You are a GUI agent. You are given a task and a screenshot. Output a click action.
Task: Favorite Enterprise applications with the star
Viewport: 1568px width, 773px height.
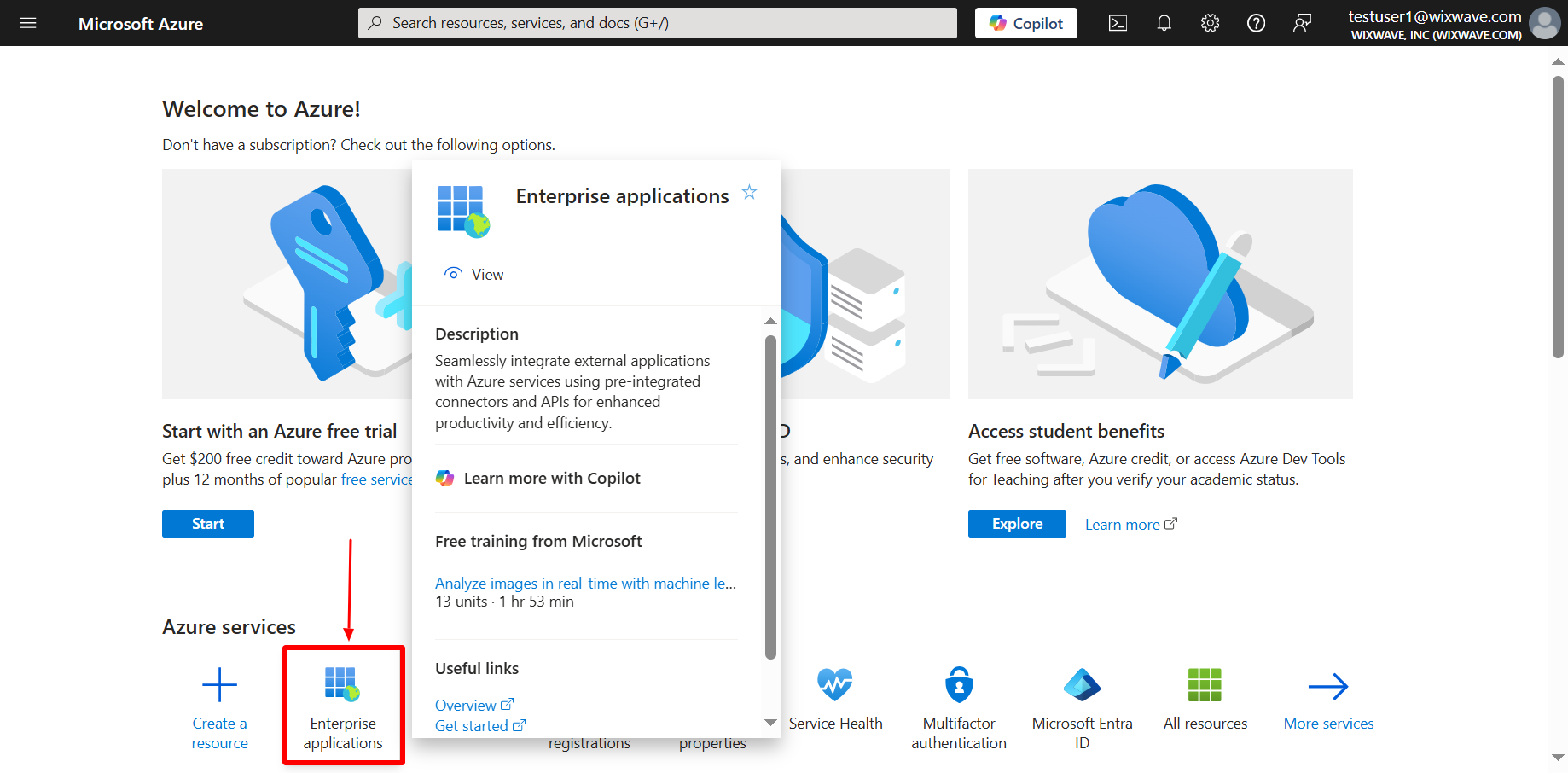(x=749, y=192)
